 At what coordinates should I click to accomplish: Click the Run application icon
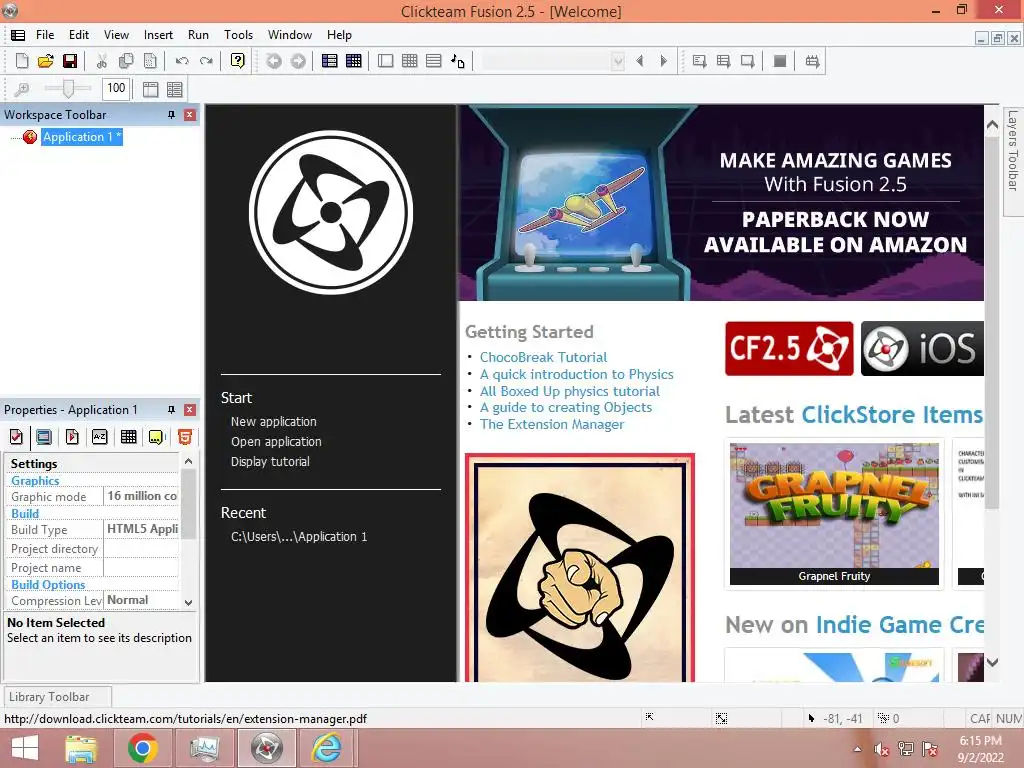click(x=724, y=61)
